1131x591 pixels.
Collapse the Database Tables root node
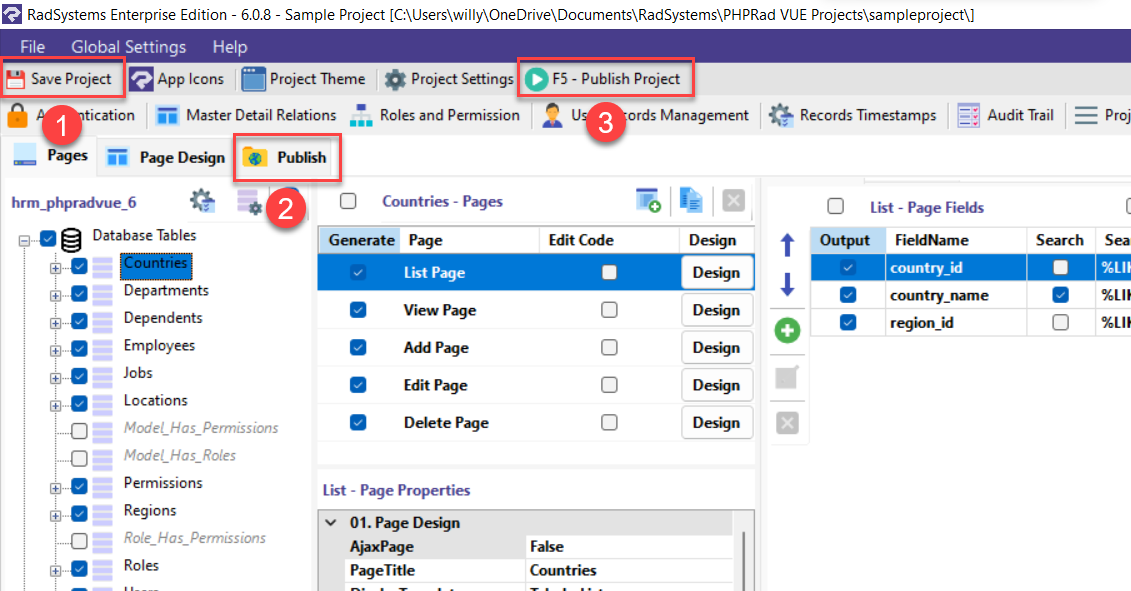(25, 240)
